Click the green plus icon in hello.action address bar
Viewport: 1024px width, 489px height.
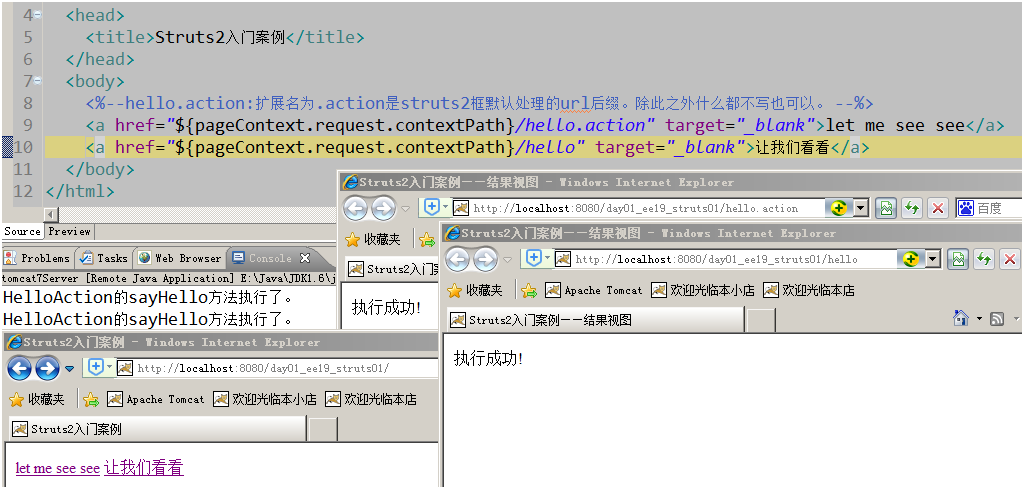(x=840, y=208)
